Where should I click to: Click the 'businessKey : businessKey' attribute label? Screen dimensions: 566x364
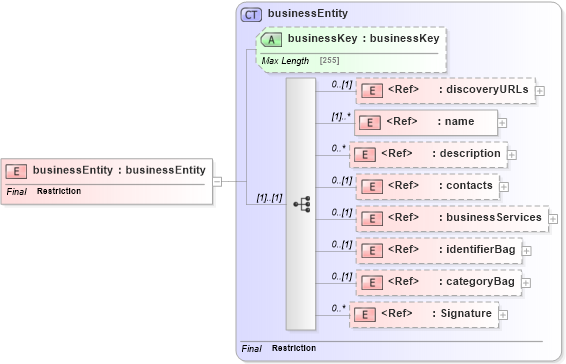[x=363, y=38]
